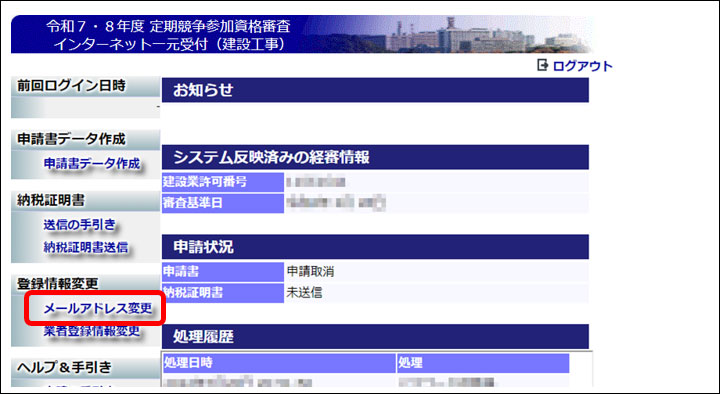Click the 処理 column header
Viewport: 720px width, 394px height.
(483, 363)
